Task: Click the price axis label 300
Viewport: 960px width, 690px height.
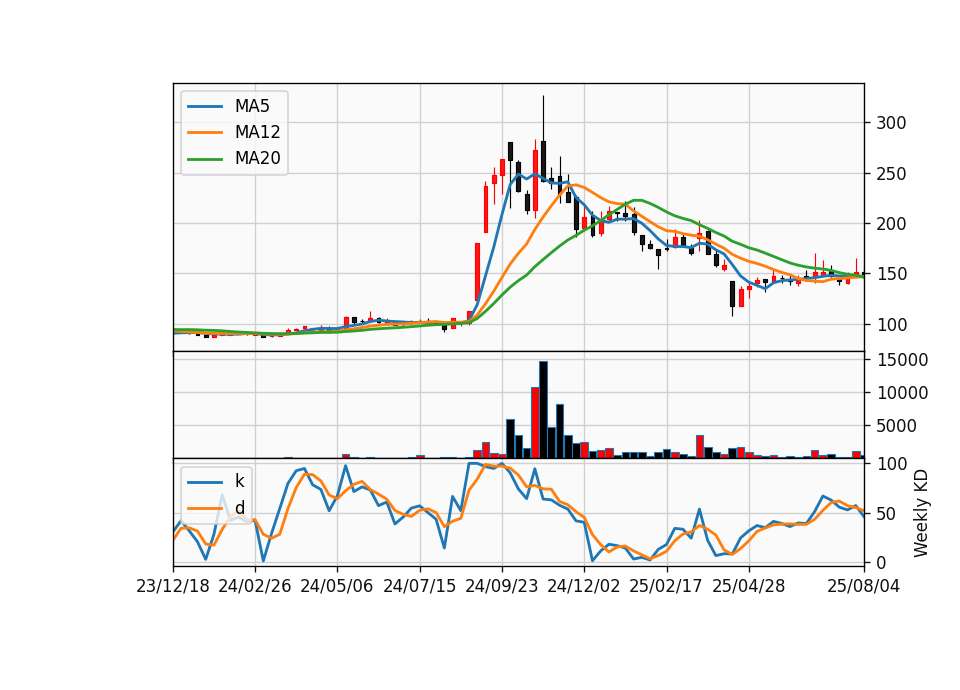Action: (x=891, y=123)
